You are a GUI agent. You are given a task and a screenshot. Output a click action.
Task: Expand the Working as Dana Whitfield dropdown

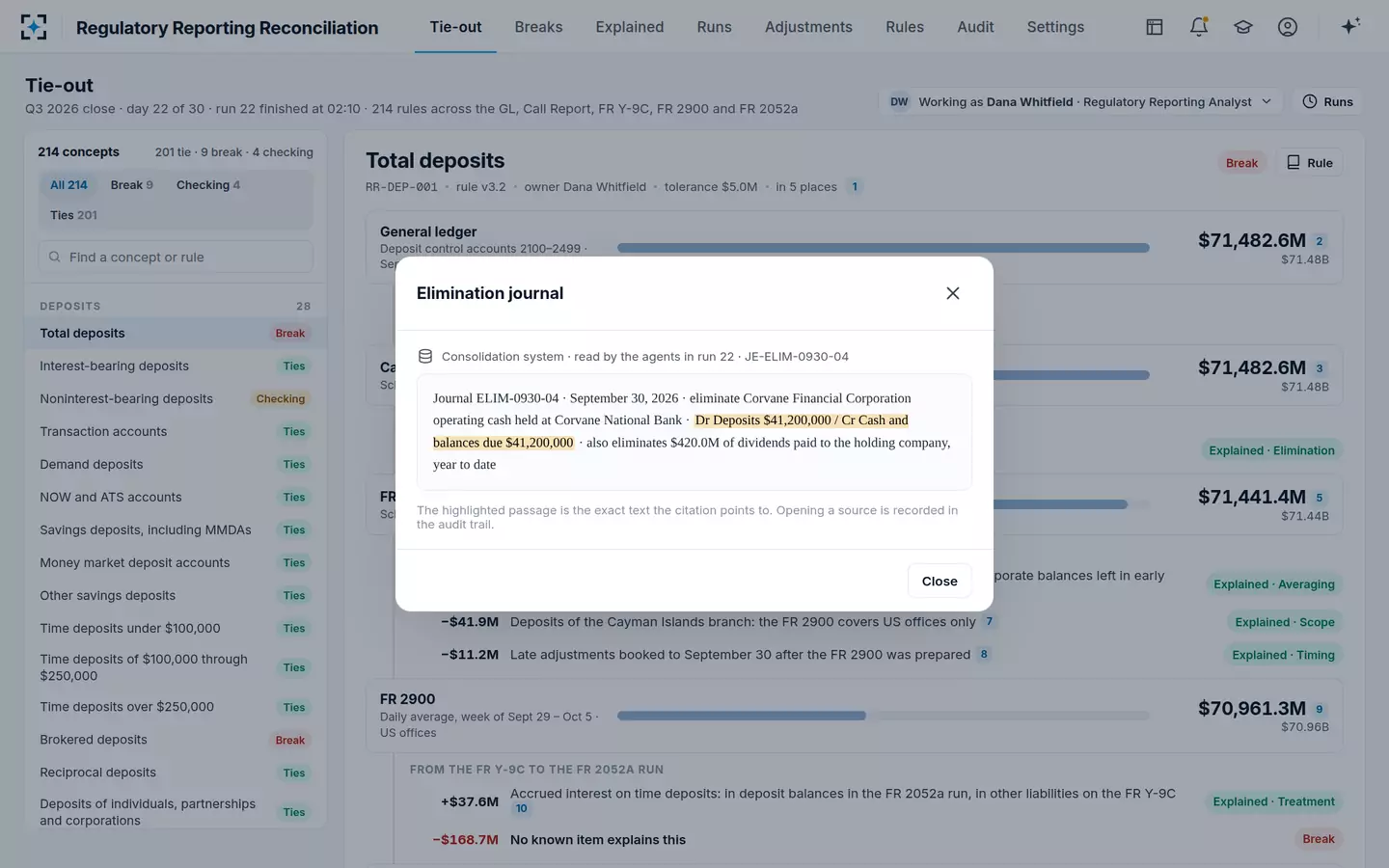(x=1080, y=101)
